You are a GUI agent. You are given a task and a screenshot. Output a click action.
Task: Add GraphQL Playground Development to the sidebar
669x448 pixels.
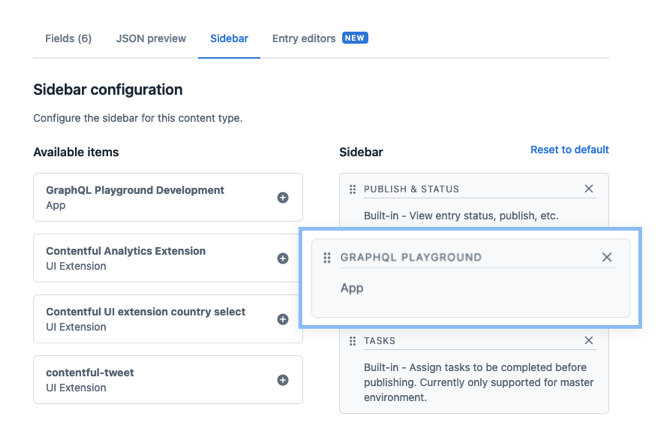[282, 198]
